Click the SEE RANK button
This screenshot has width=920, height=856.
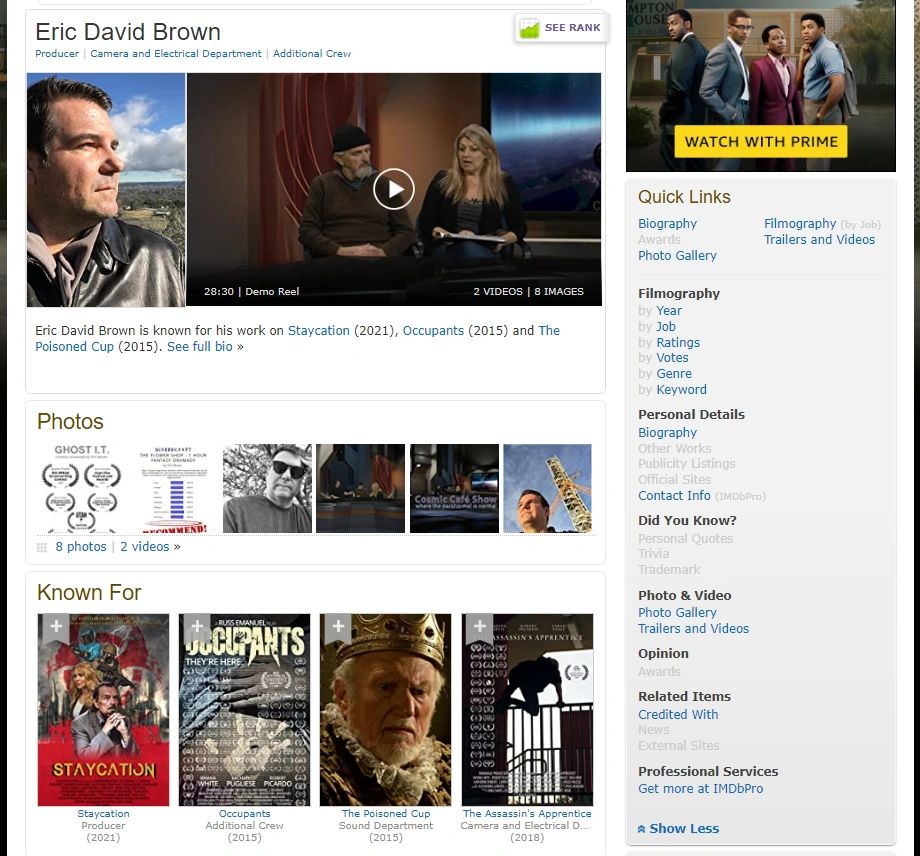pyautogui.click(x=562, y=28)
